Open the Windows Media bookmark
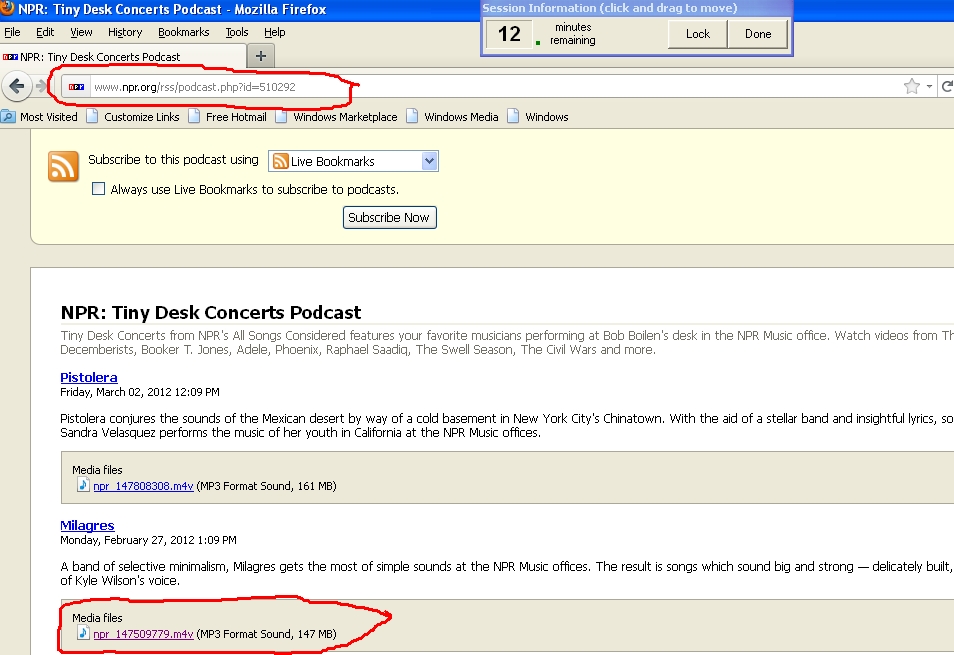 (x=453, y=117)
